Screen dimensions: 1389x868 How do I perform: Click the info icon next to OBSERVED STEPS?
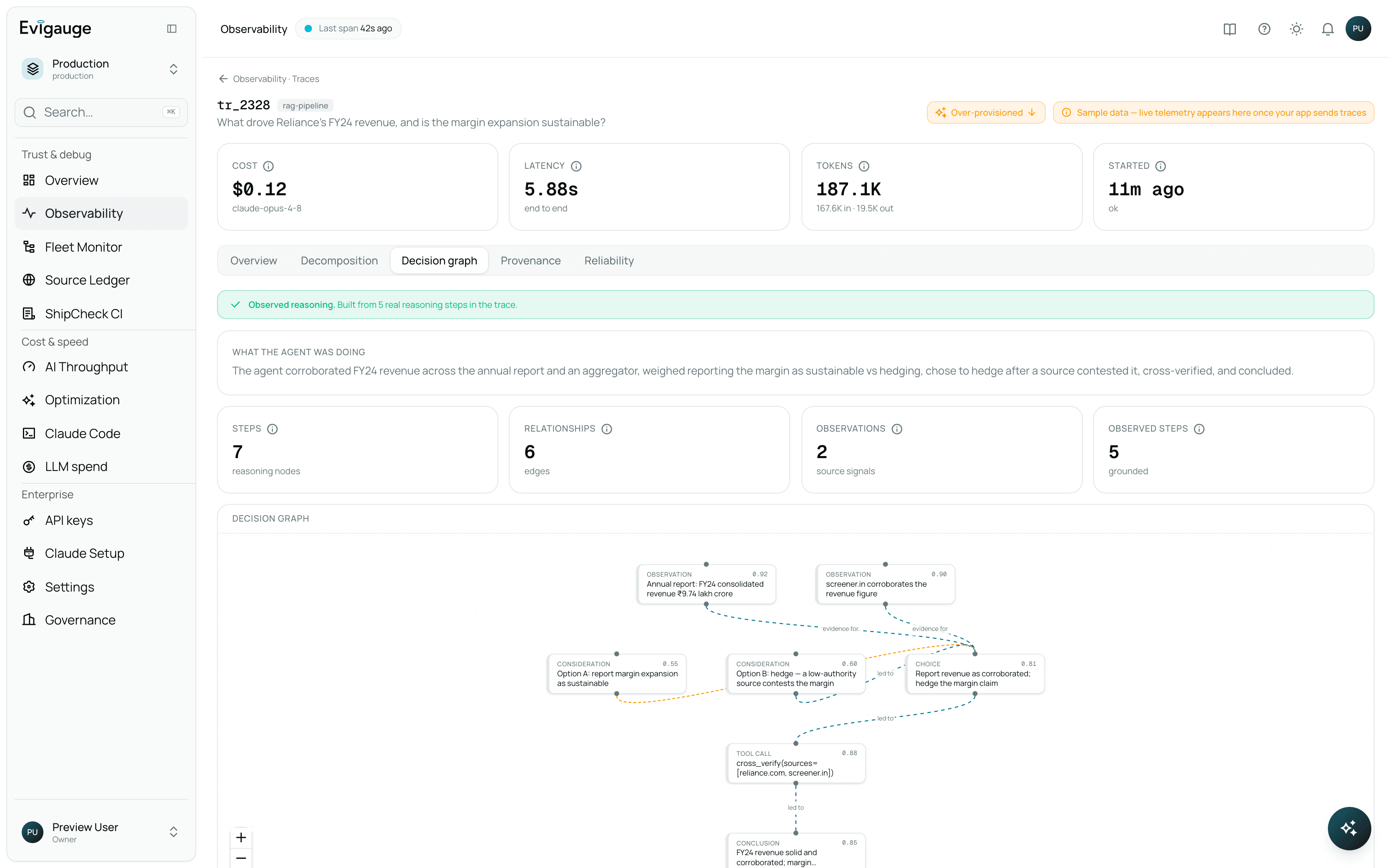[1199, 429]
